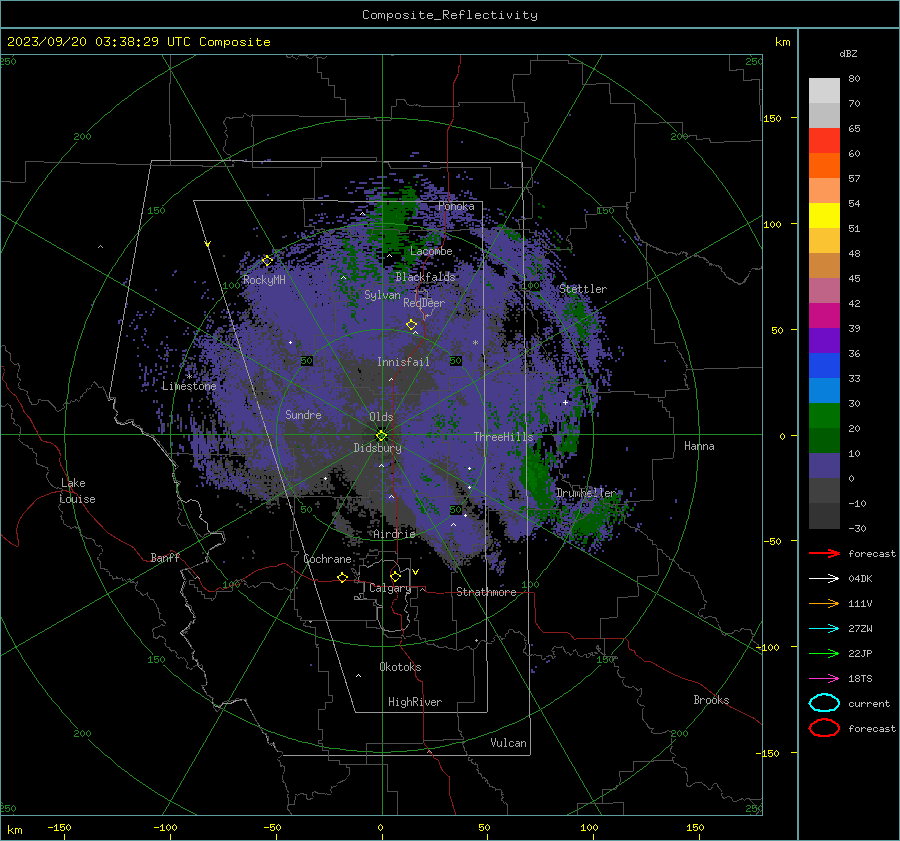Click the magenta 18TS arrow in legend
Viewport: 900px width, 841px height.
pyautogui.click(x=824, y=678)
